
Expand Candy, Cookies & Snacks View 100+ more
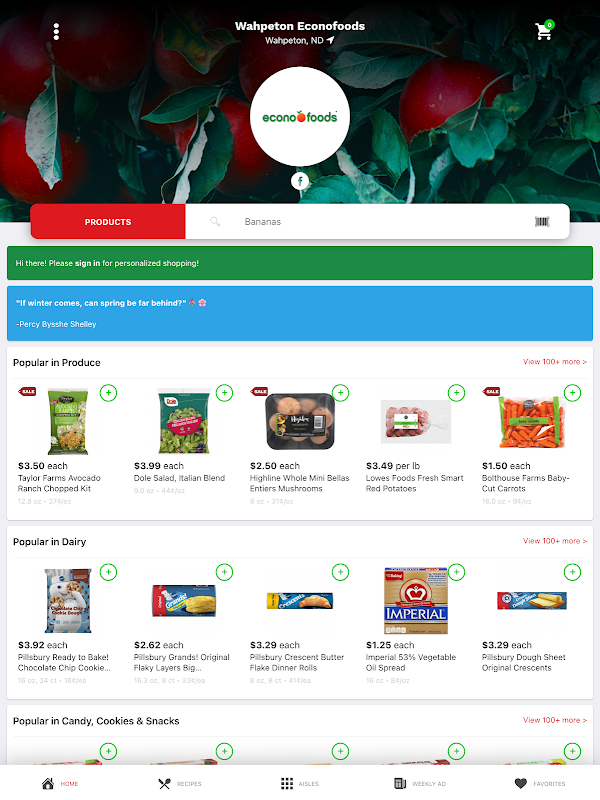point(555,720)
